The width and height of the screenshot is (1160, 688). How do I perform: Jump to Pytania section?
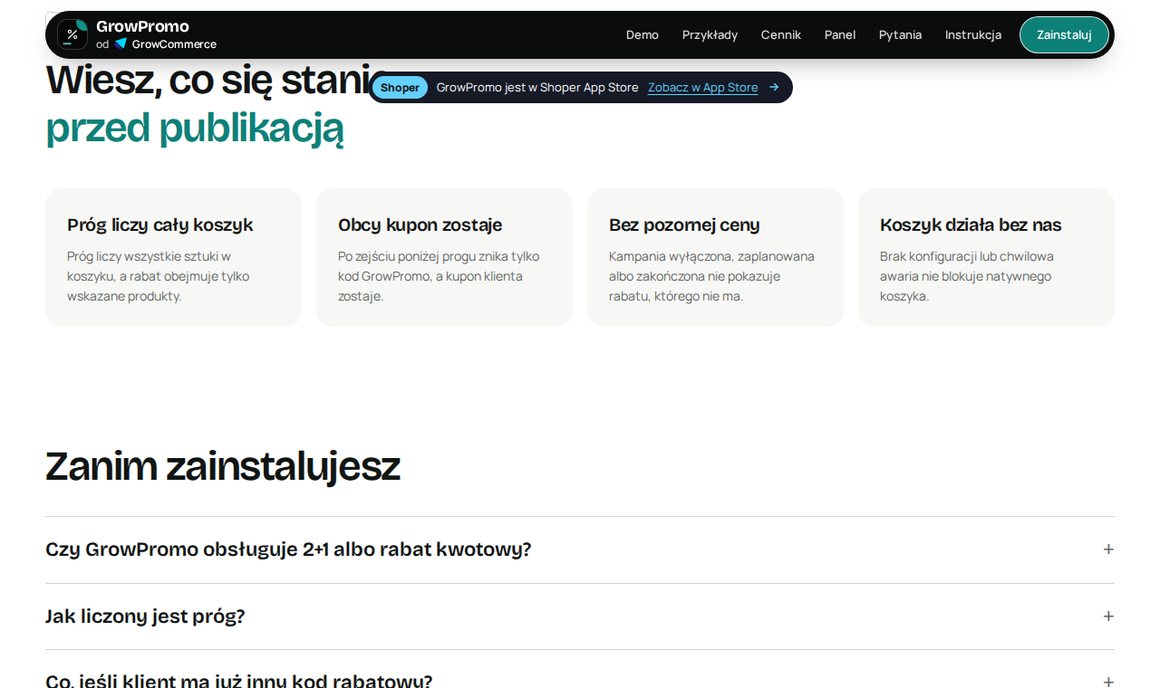tap(900, 35)
